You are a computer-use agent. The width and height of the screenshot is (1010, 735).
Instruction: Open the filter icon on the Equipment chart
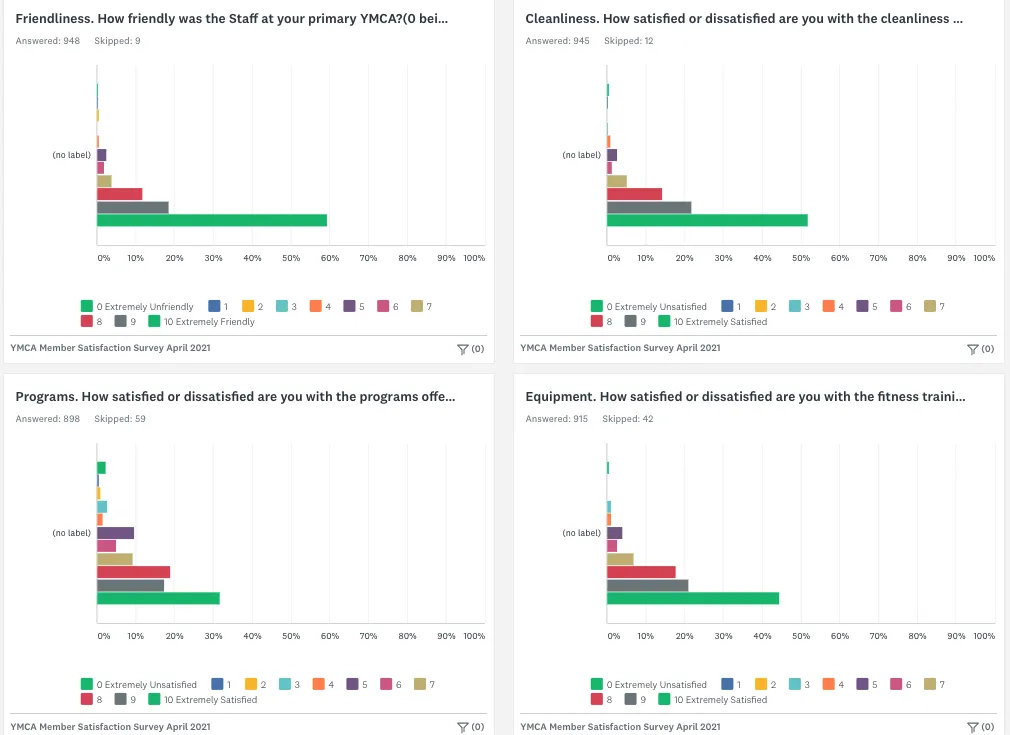tap(973, 727)
